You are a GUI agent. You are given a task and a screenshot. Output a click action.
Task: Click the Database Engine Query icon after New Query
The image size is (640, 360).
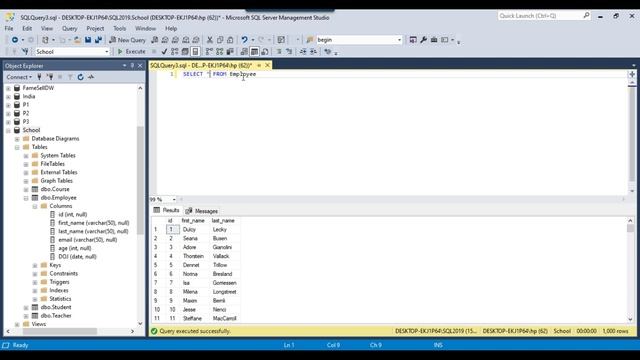point(155,40)
